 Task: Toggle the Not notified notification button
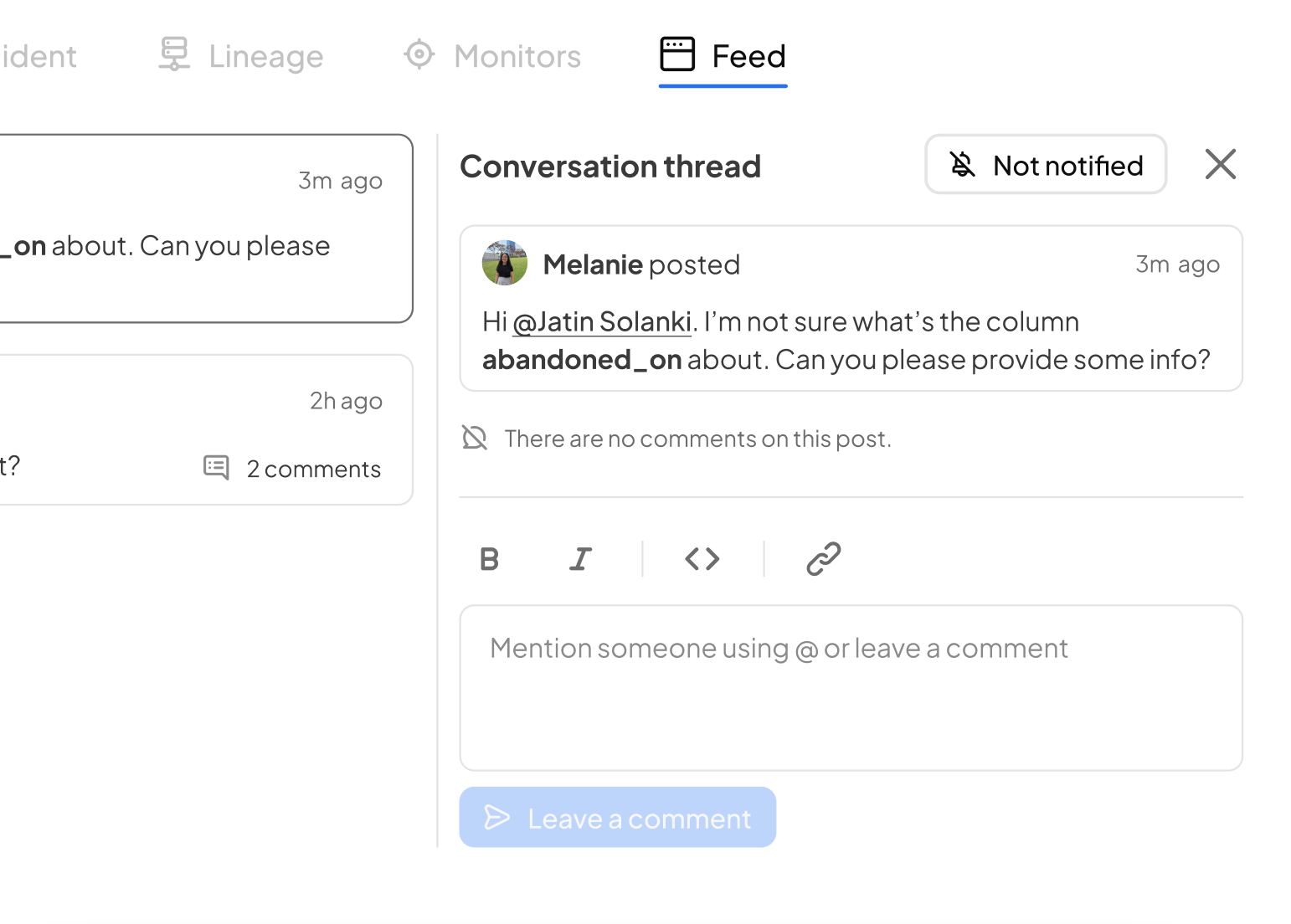pos(1045,165)
